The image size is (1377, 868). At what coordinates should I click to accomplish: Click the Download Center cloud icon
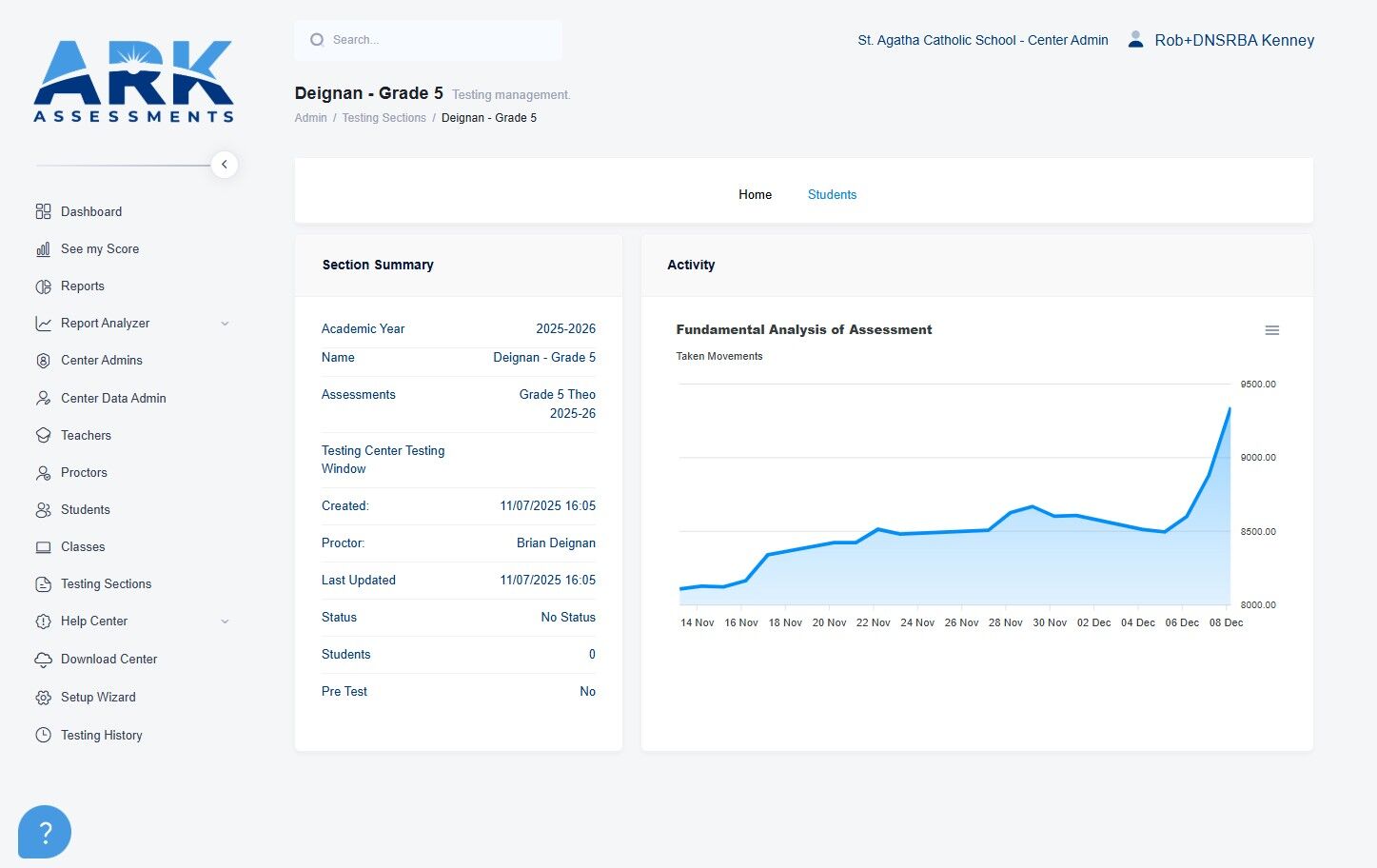pos(43,659)
